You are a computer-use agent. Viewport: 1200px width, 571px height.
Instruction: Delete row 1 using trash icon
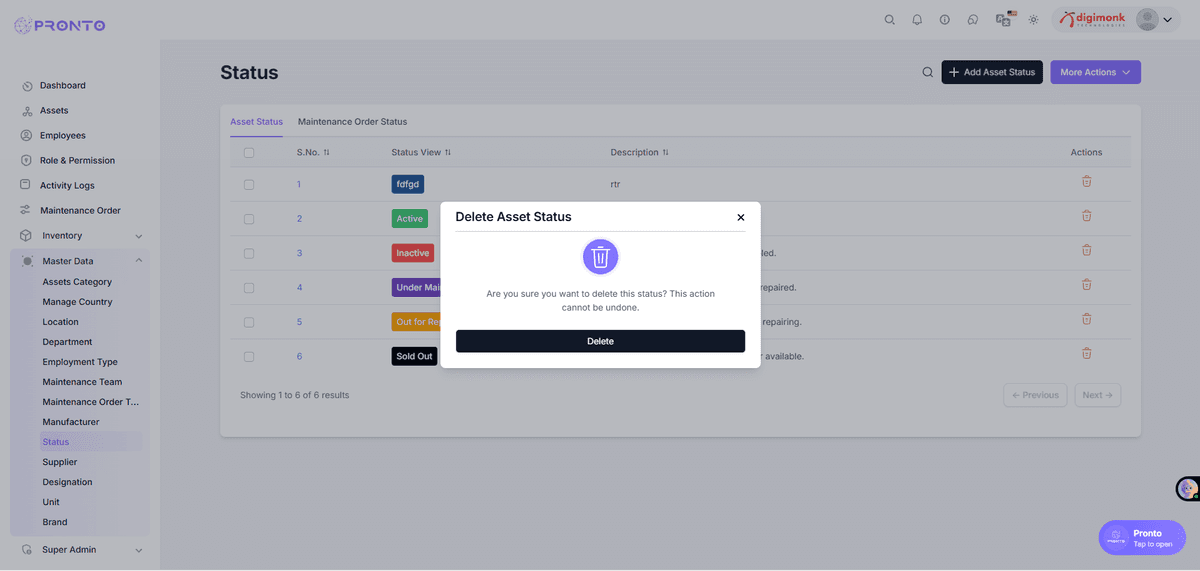[x=1086, y=182]
